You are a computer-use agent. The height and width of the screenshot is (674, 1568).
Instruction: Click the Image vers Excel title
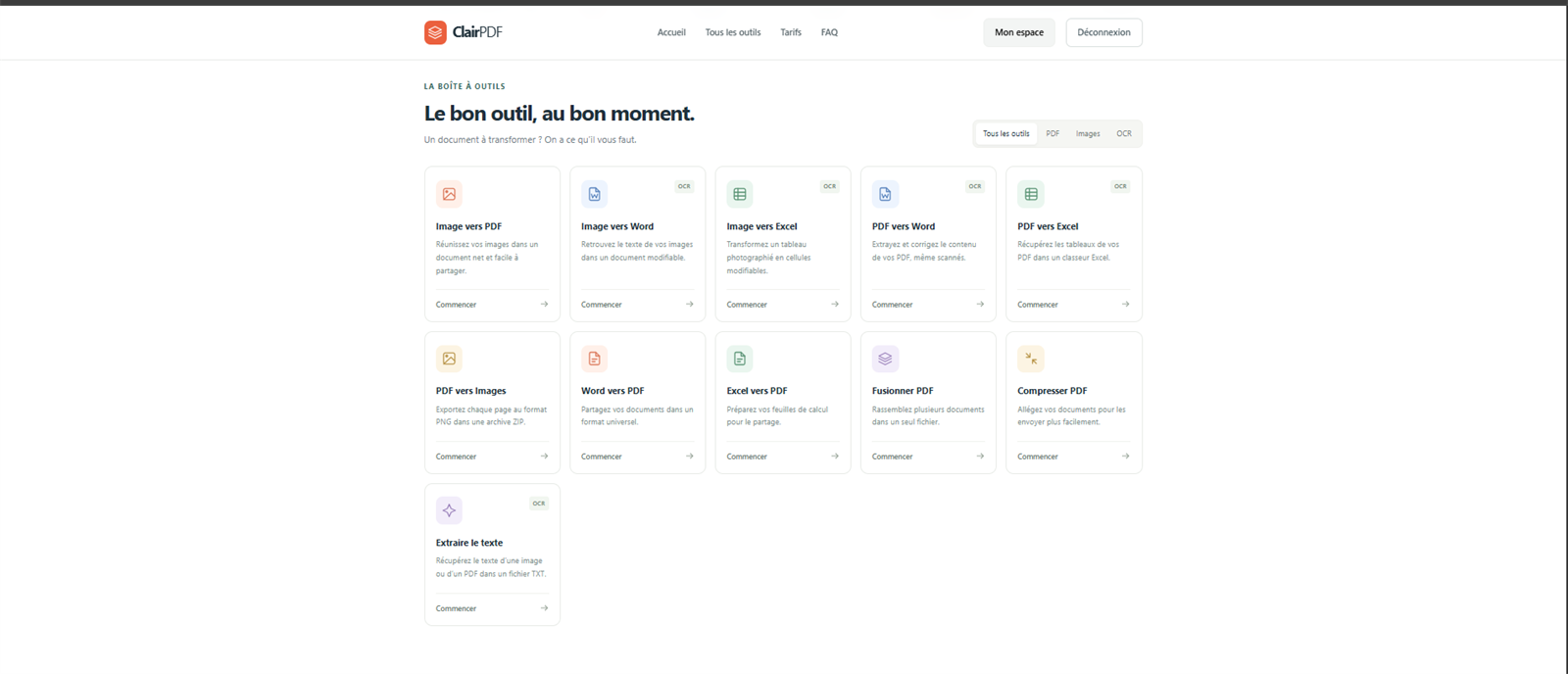point(762,226)
